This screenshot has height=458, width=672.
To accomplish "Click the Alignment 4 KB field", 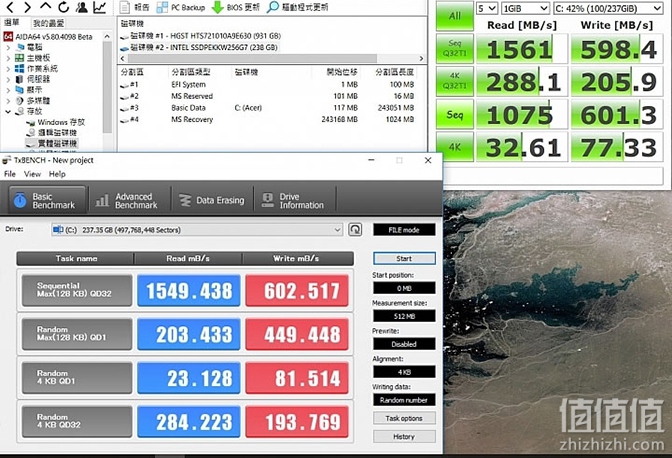I will tap(404, 372).
